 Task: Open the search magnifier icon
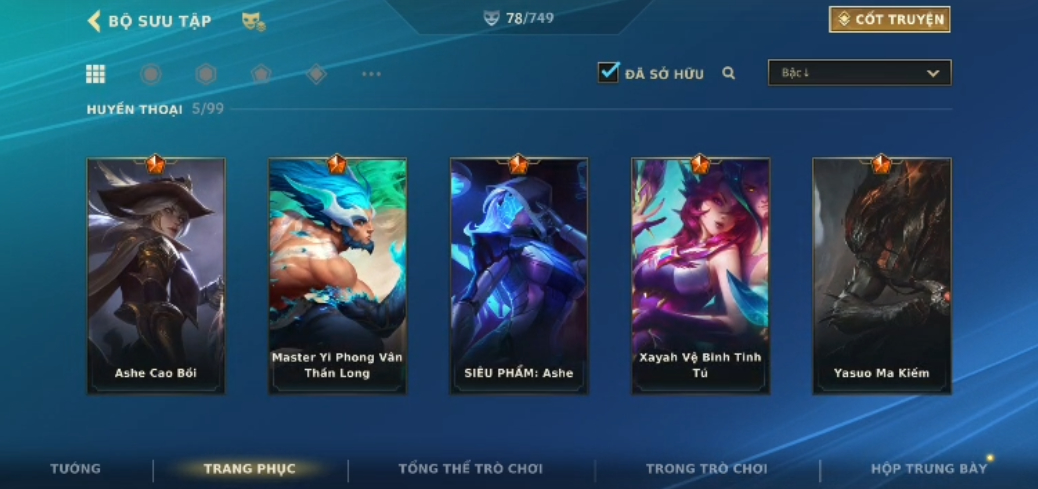point(729,73)
